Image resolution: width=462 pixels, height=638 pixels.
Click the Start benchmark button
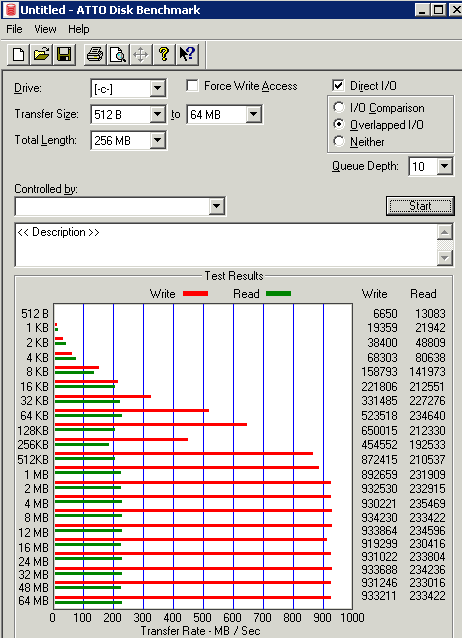(420, 206)
